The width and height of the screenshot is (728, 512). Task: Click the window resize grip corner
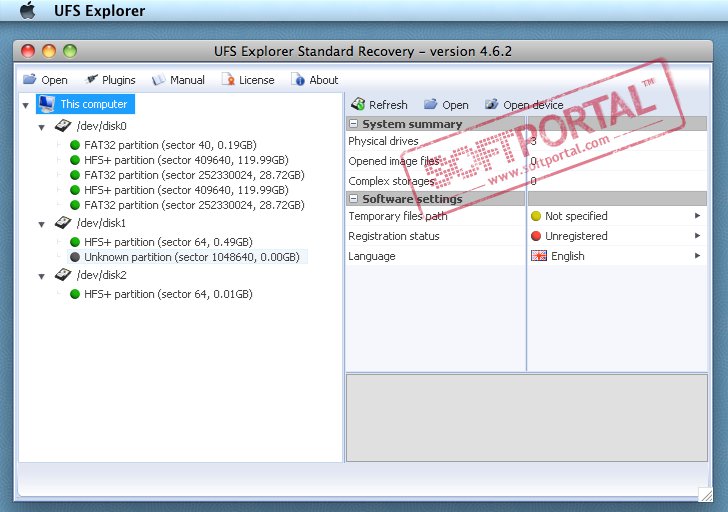click(705, 494)
